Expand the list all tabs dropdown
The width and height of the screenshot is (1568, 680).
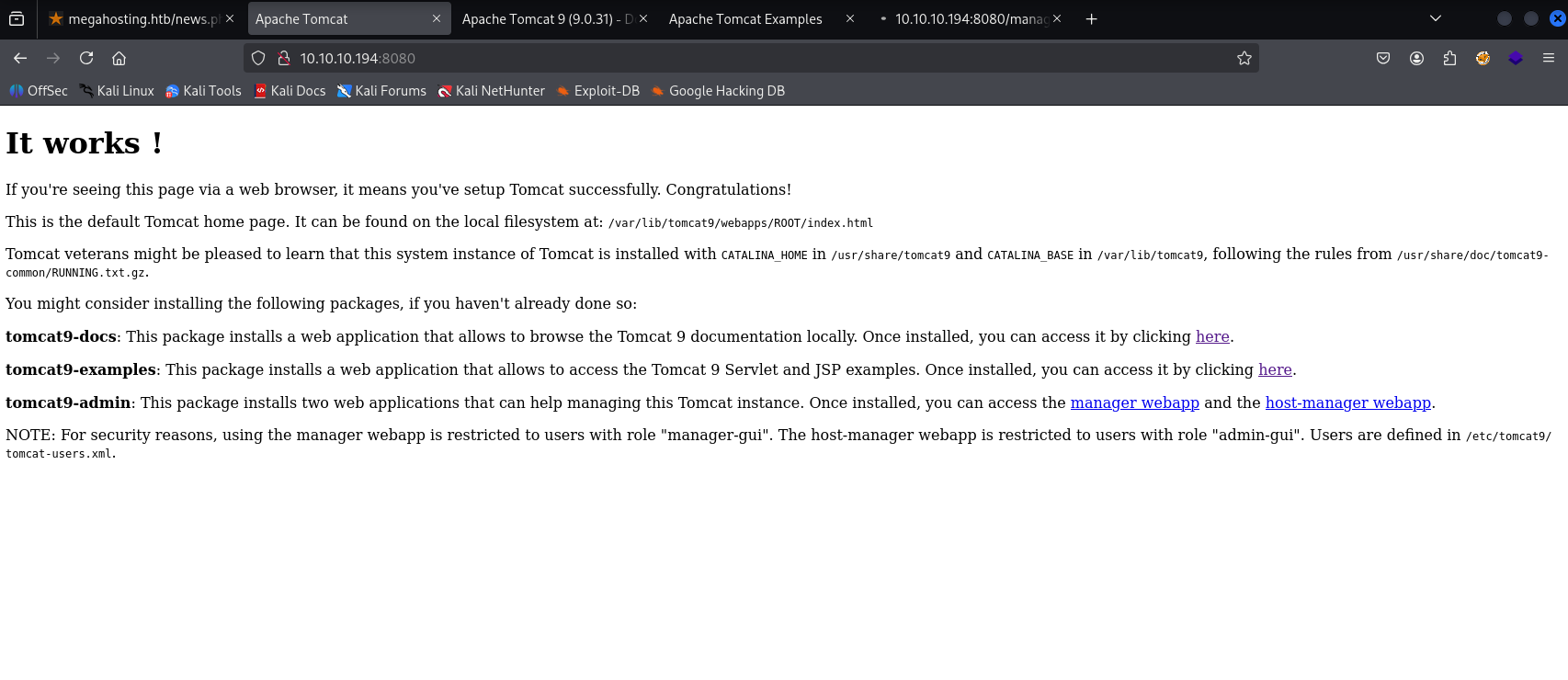tap(1436, 18)
